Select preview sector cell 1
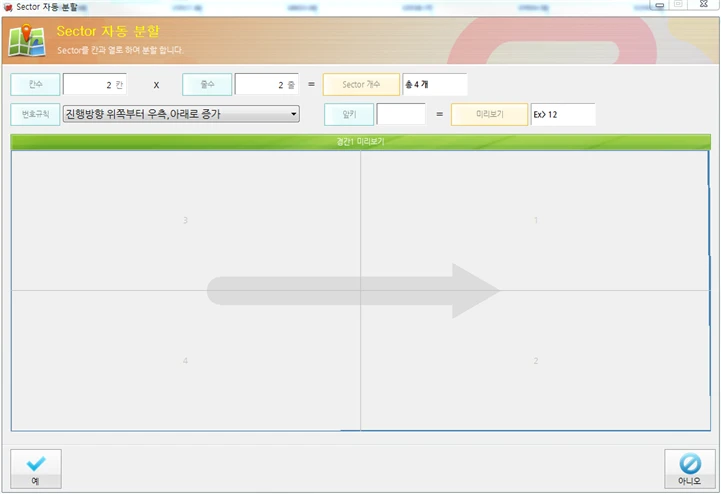Viewport: 721px width, 494px height. click(535, 220)
